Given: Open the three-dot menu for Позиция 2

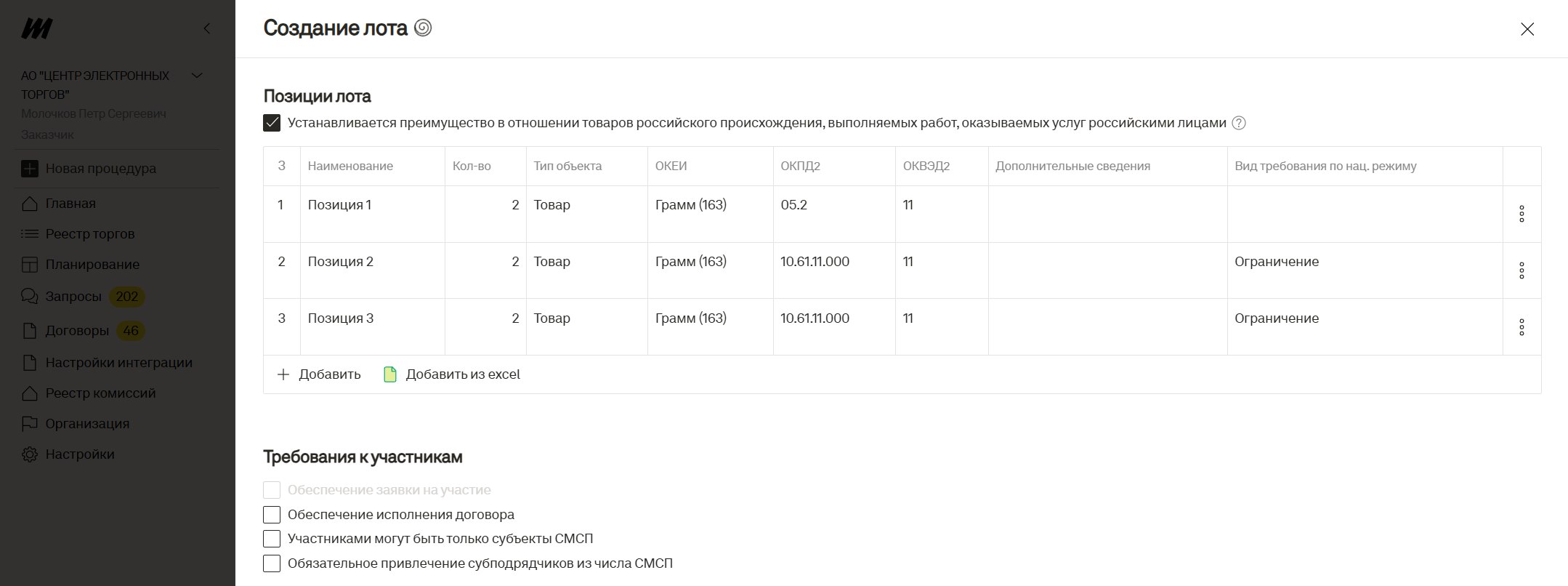Looking at the screenshot, I should click(x=1521, y=270).
